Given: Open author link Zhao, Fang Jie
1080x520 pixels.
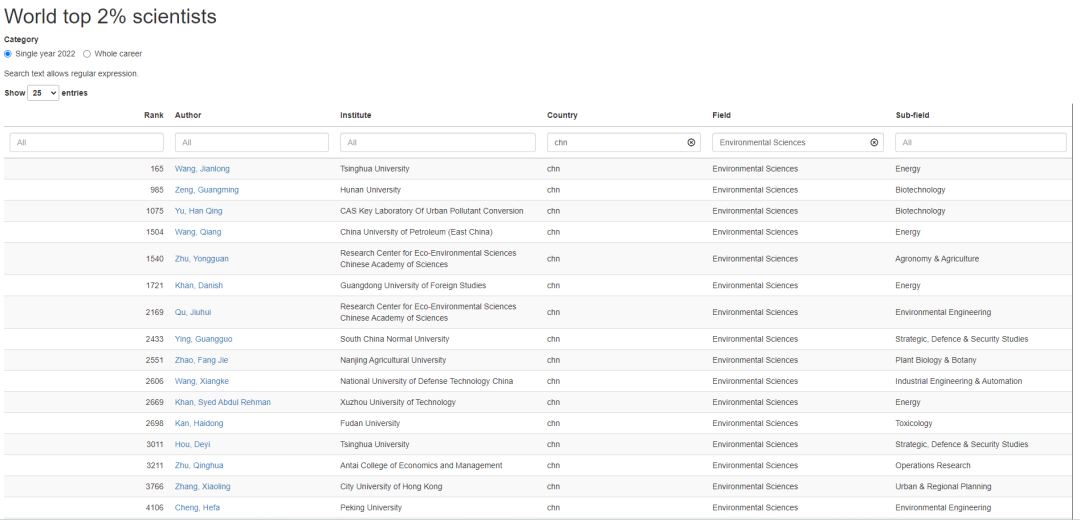Looking at the screenshot, I should coord(202,360).
